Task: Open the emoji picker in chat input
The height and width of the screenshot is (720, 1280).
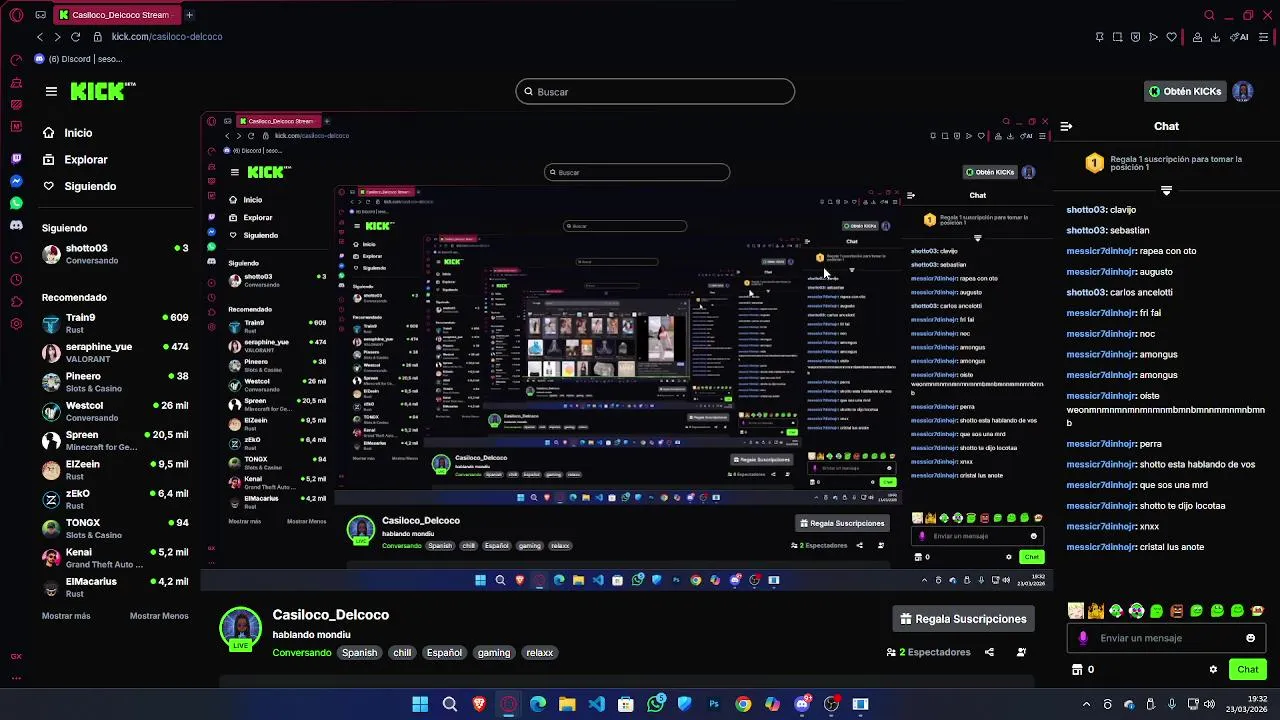Action: coord(1250,638)
